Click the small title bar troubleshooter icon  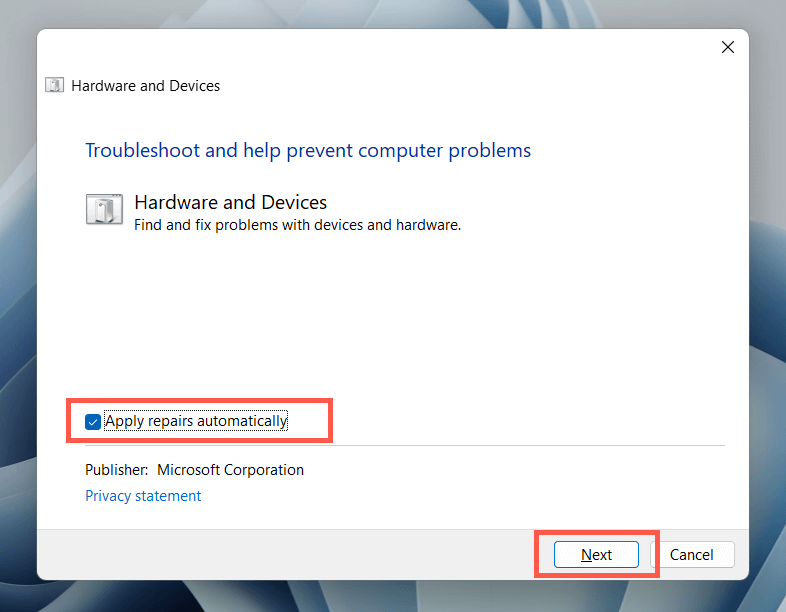pos(55,86)
